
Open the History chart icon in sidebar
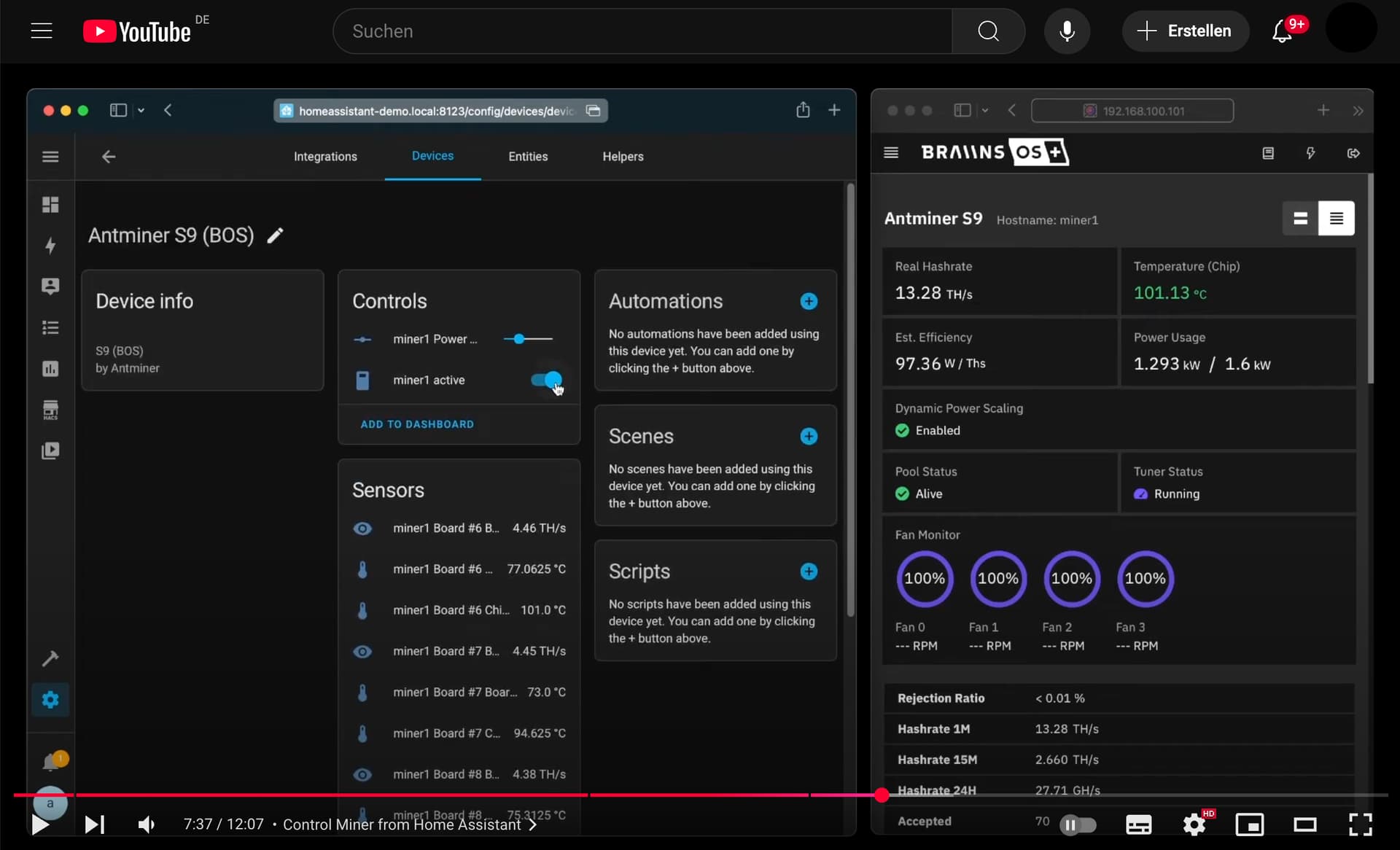coord(50,369)
